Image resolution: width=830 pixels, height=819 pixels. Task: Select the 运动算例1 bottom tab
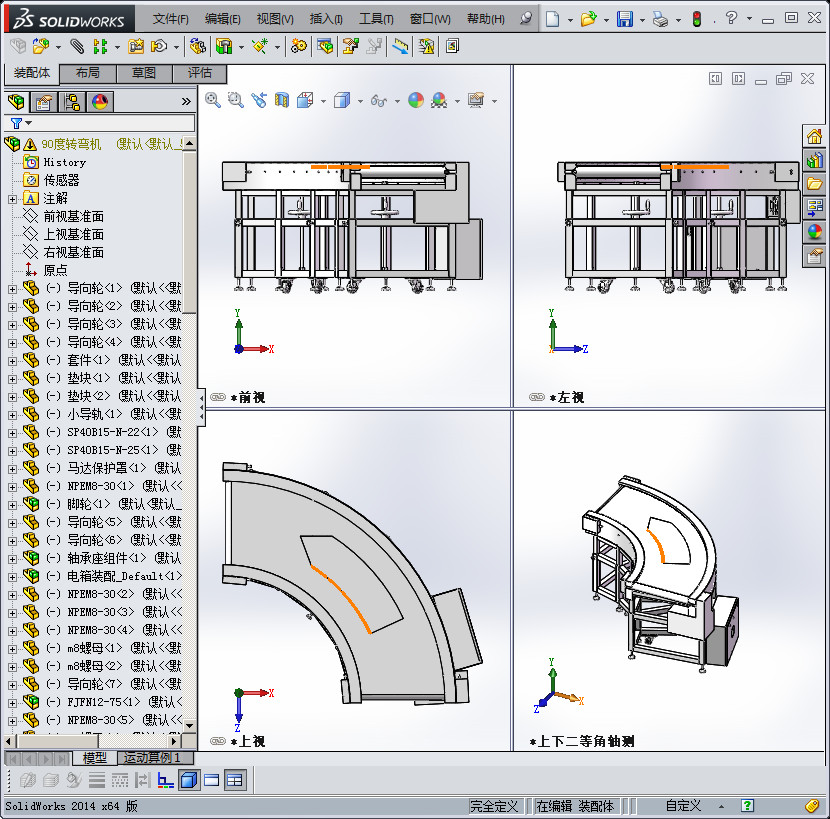(152, 758)
